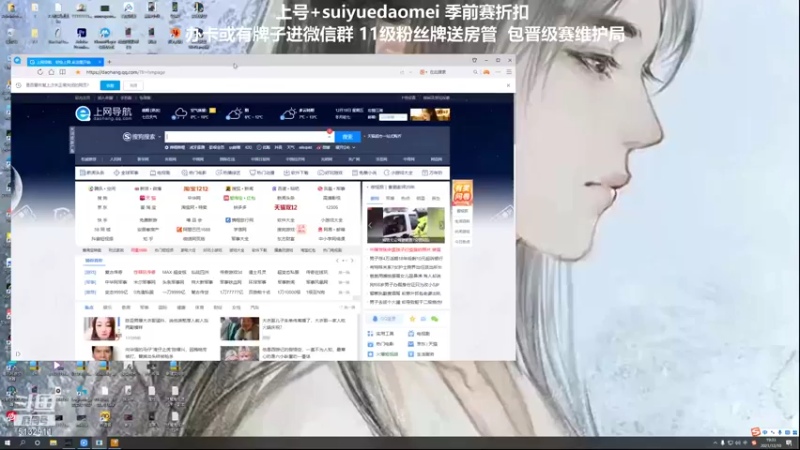Image resolution: width=800 pixels, height=450 pixels.
Task: Click the game controller icon in toolbar
Action: pos(486,72)
